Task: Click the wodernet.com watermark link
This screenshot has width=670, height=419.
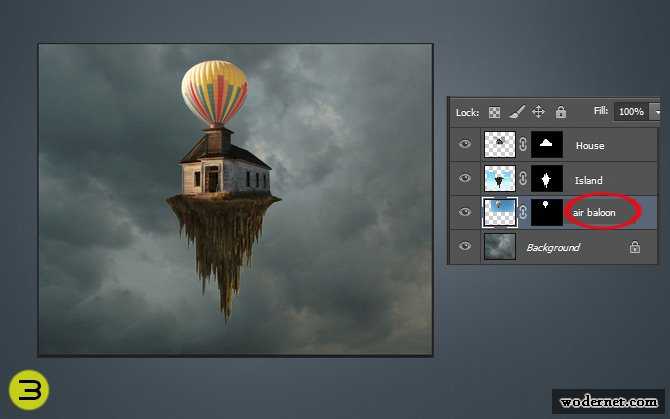Action: (x=607, y=402)
